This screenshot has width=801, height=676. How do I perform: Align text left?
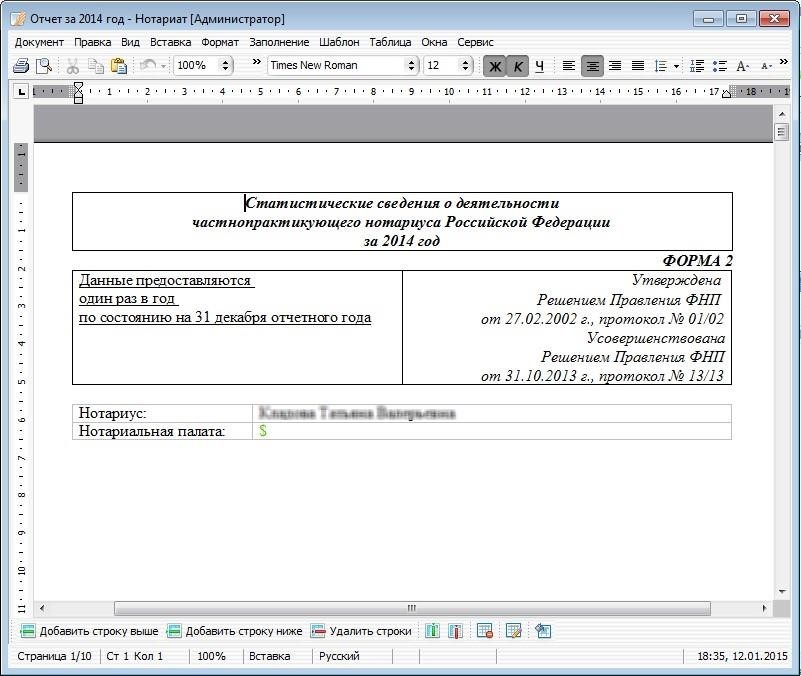[569, 66]
